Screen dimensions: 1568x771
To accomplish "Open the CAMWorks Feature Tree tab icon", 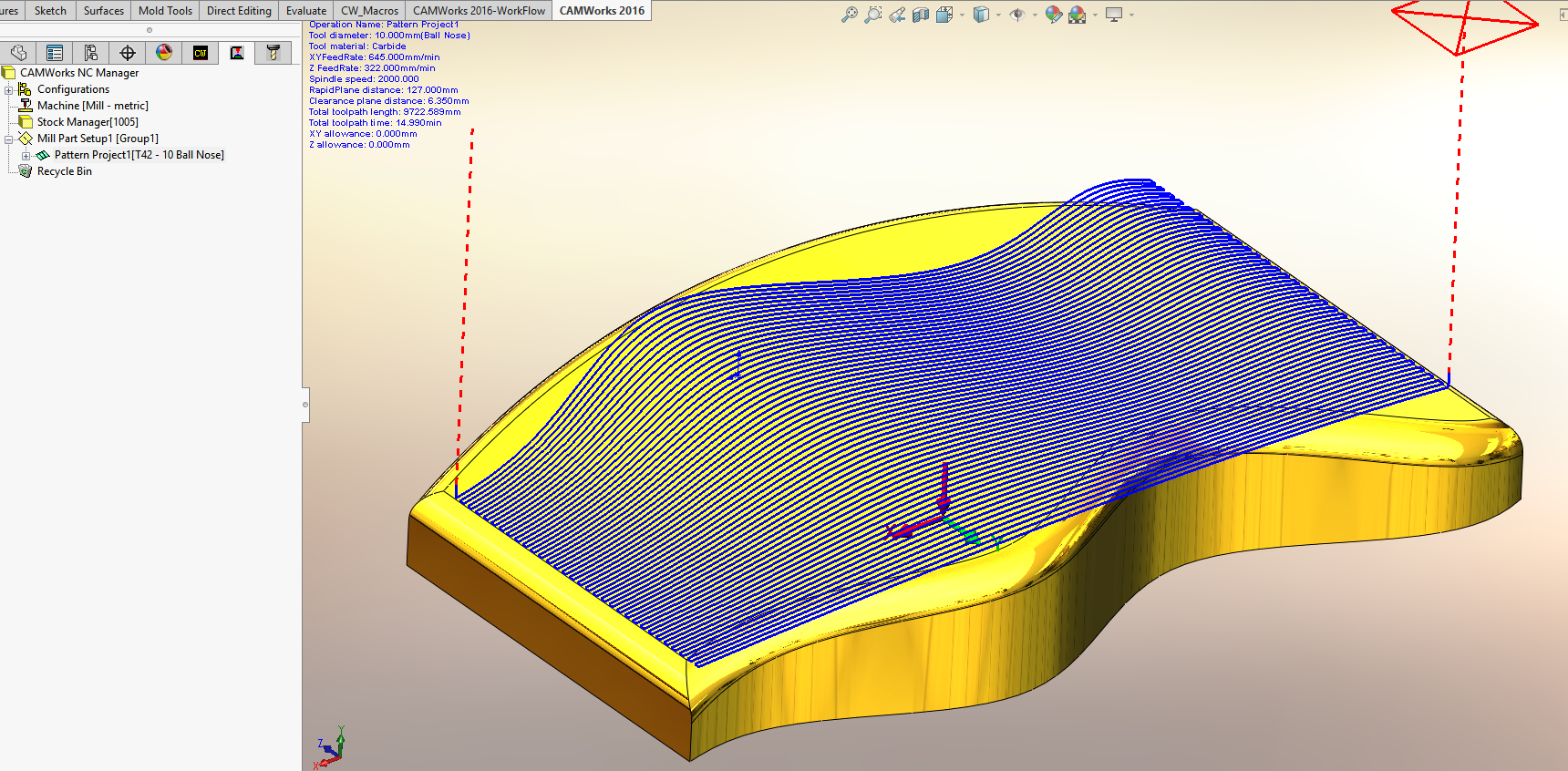I will (201, 53).
